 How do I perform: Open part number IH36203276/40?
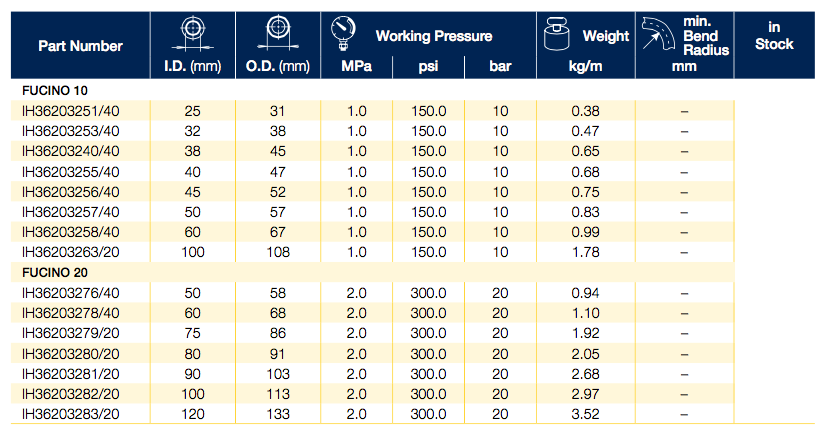coord(70,293)
